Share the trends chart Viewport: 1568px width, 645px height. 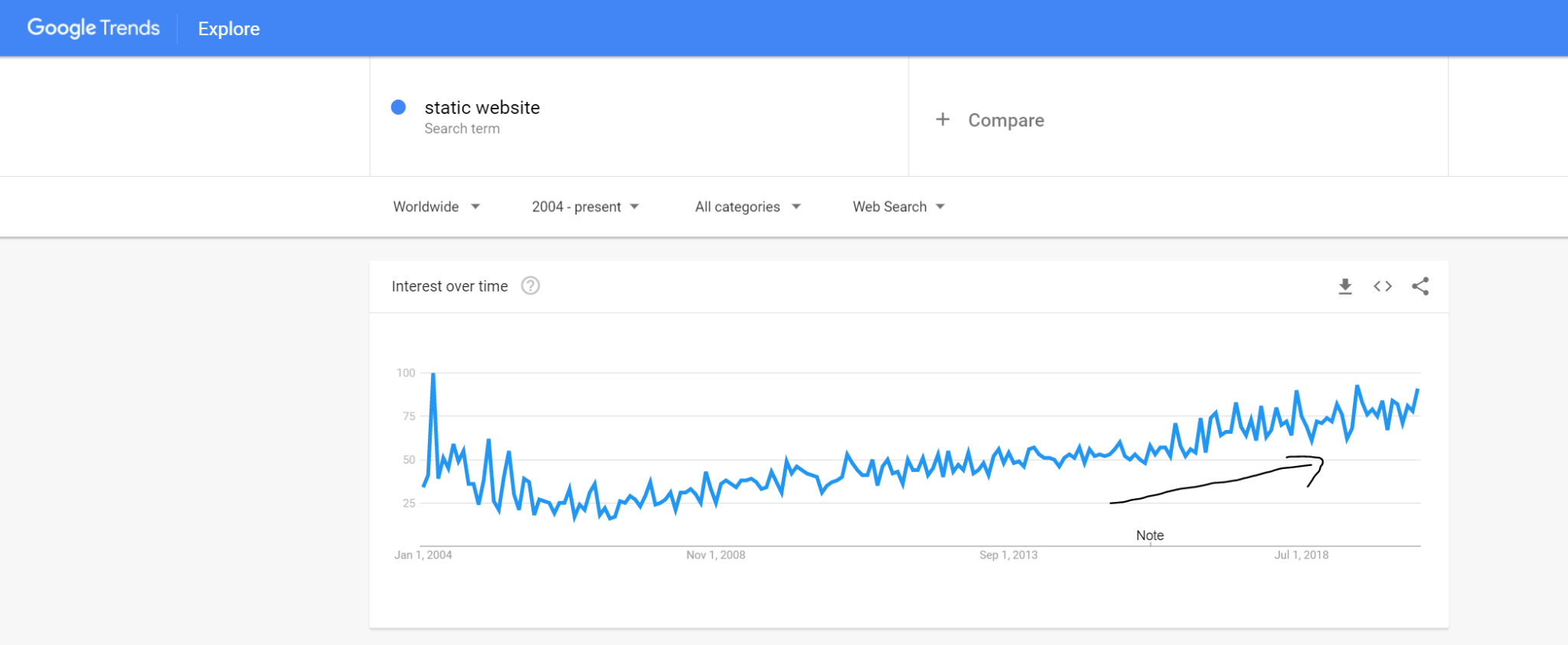1420,286
